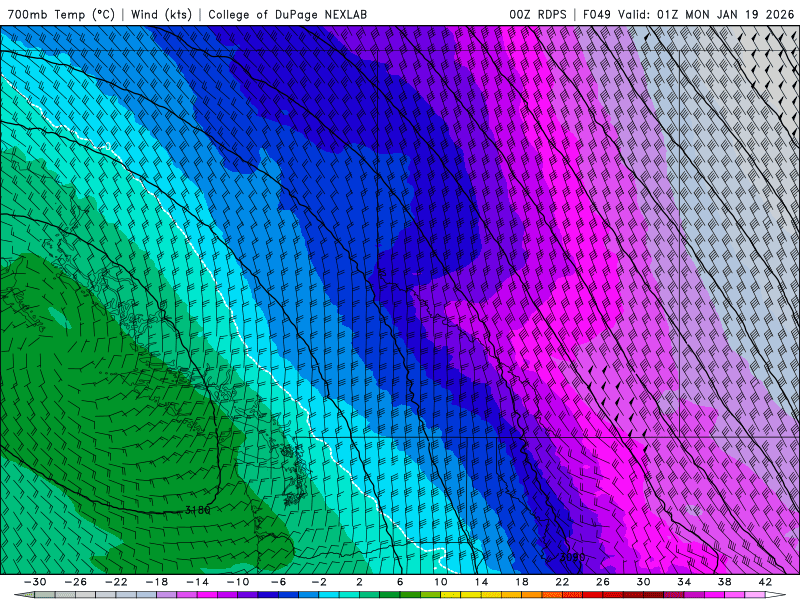Click the "F049" forecast hour text
Screen dimensions: 800x600
596,14
